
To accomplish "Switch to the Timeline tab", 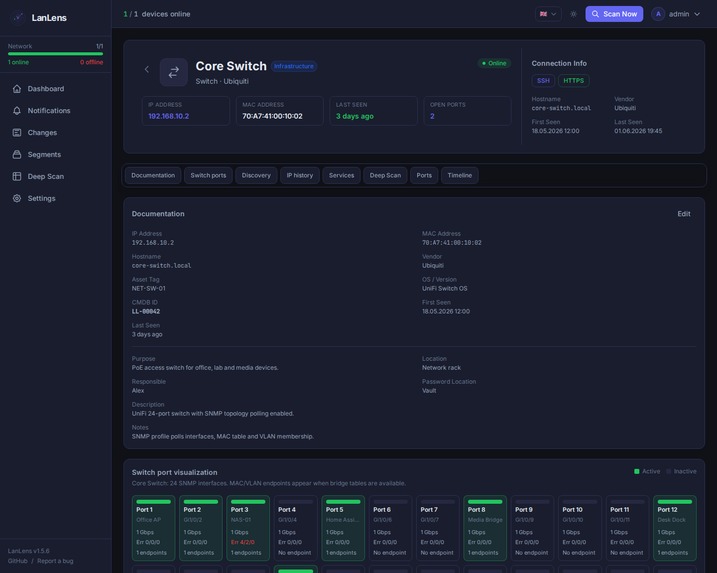I will point(460,176).
